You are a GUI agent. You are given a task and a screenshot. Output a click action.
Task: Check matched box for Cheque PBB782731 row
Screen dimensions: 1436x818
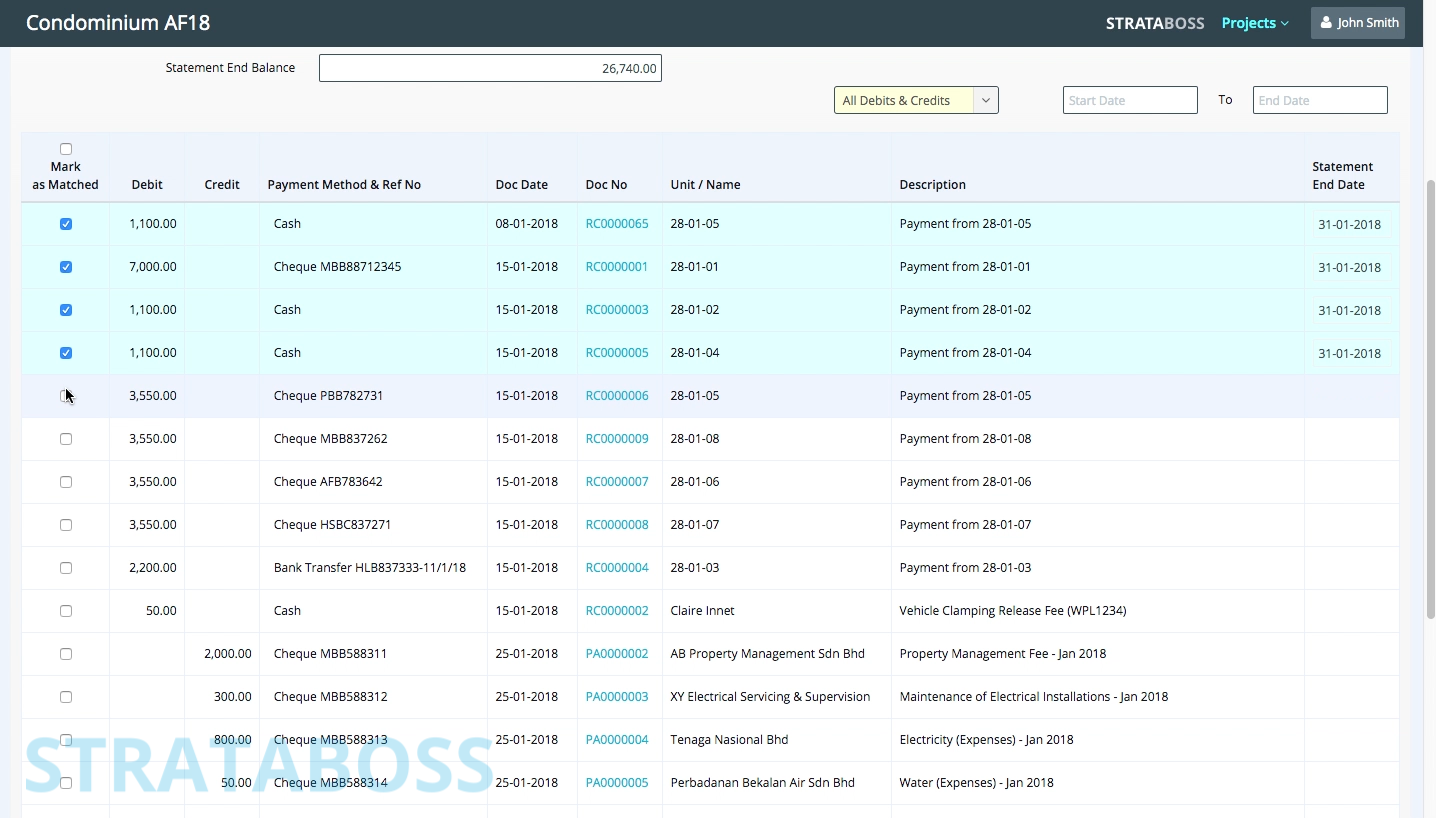(x=66, y=396)
